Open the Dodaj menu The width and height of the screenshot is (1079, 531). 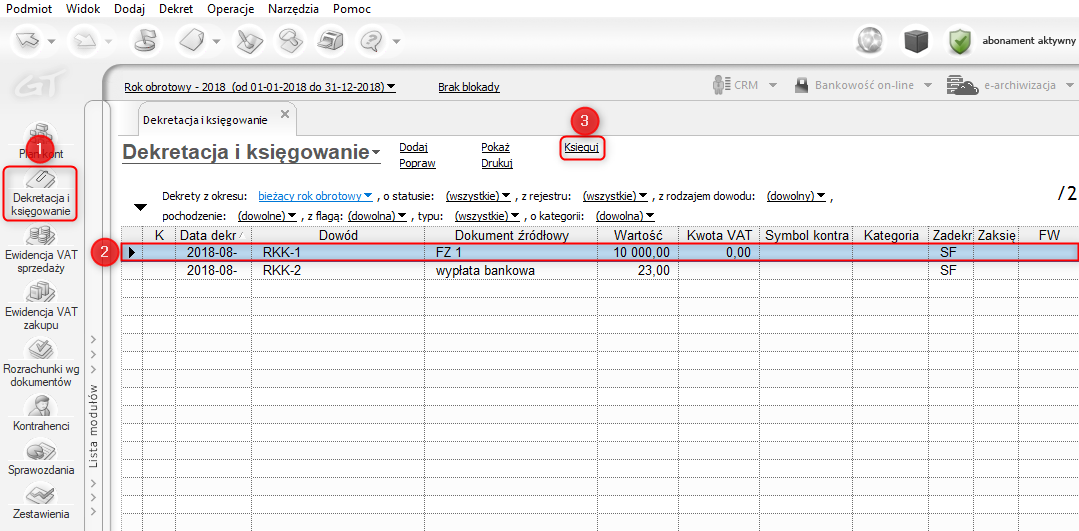[128, 9]
